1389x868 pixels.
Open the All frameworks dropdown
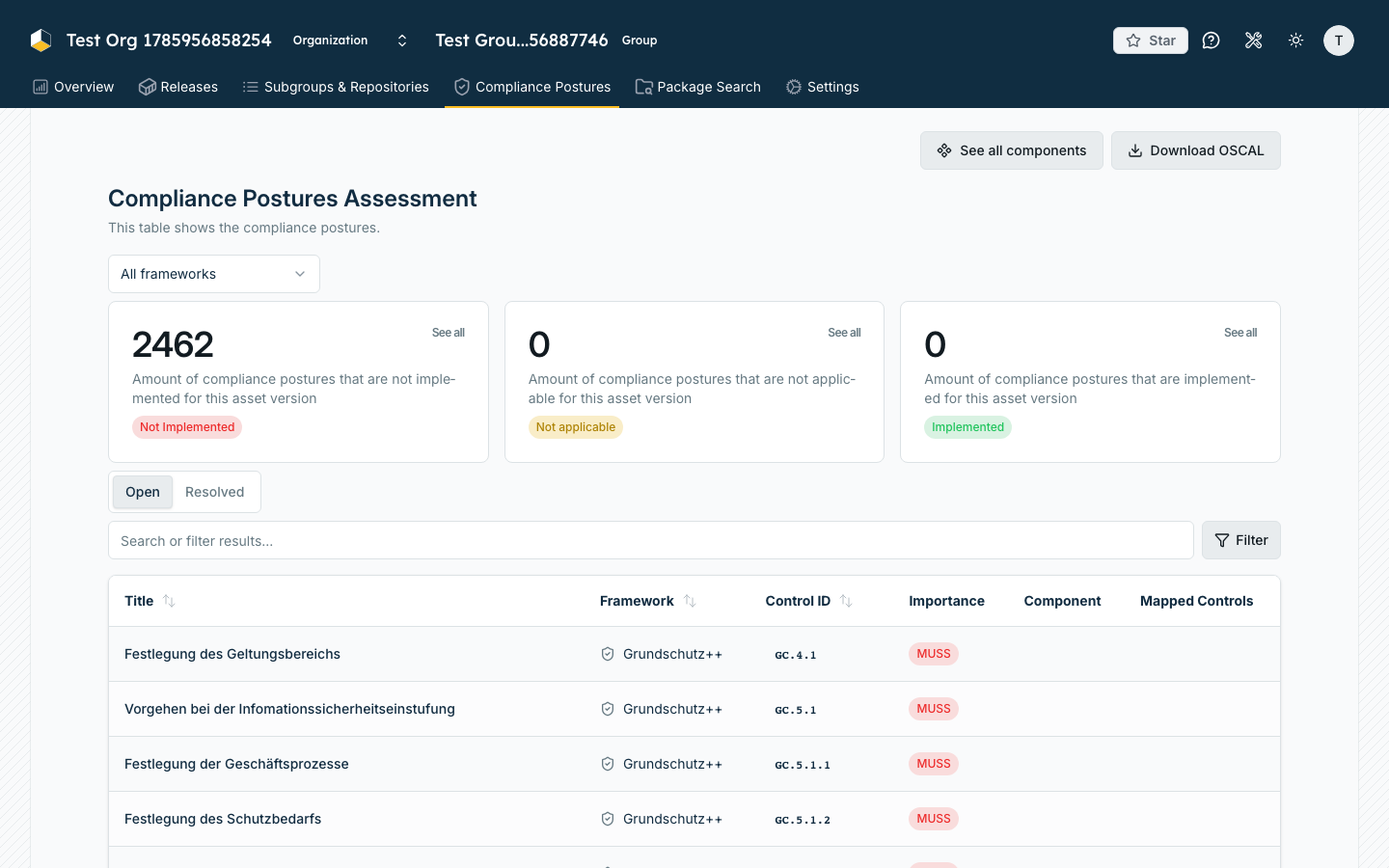214,274
